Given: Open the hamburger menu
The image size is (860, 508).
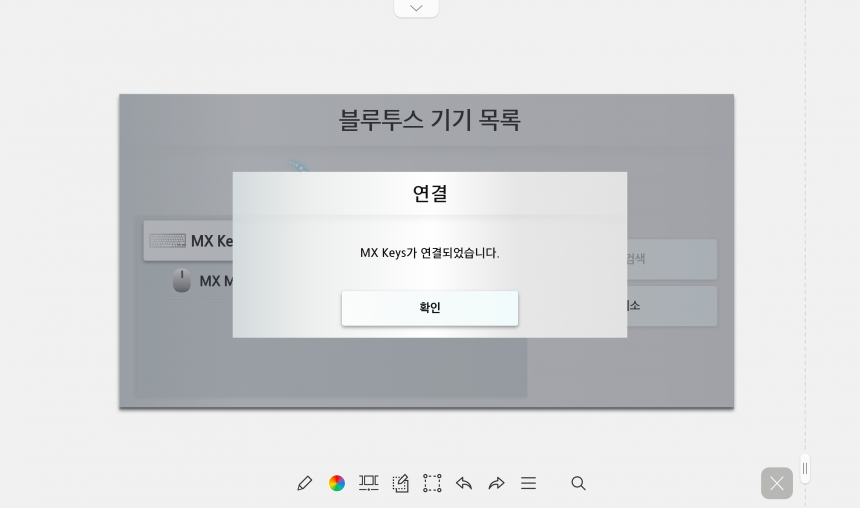Looking at the screenshot, I should click(x=529, y=483).
